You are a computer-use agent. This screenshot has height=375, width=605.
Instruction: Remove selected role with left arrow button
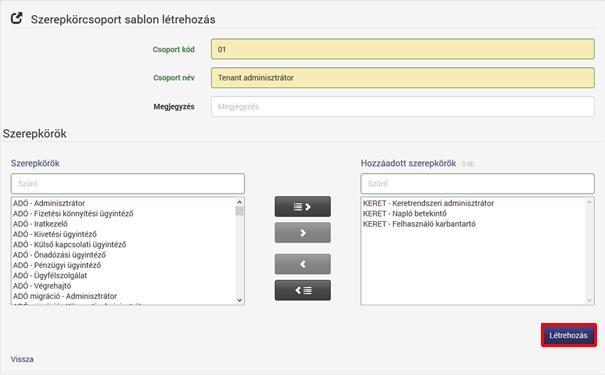[x=302, y=264]
